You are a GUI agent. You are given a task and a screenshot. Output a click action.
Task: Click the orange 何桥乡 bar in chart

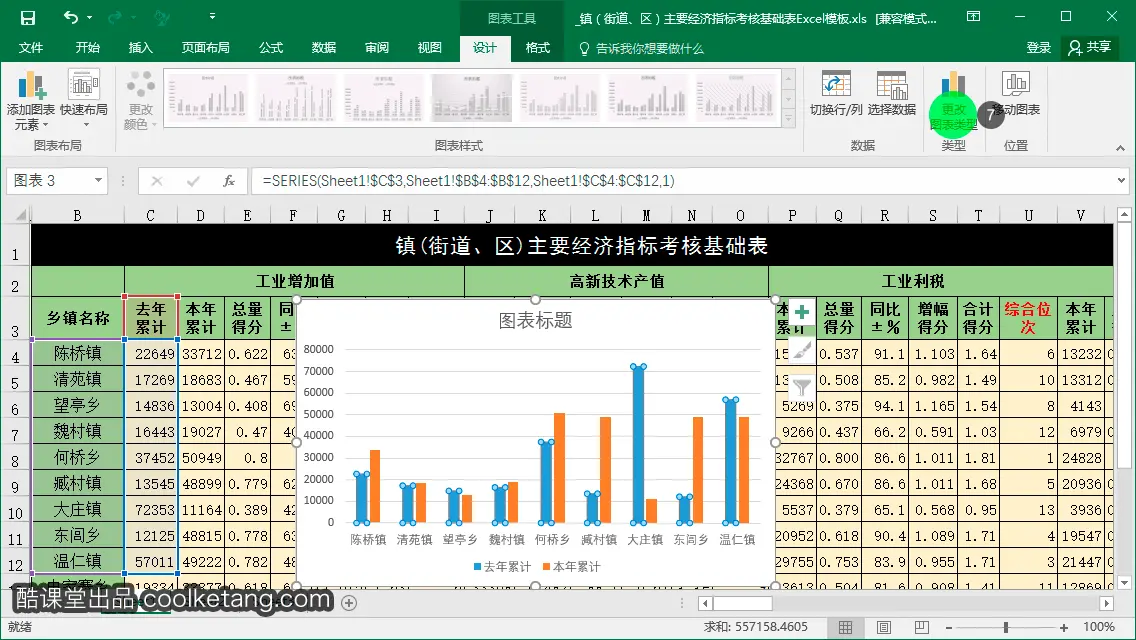coord(559,467)
